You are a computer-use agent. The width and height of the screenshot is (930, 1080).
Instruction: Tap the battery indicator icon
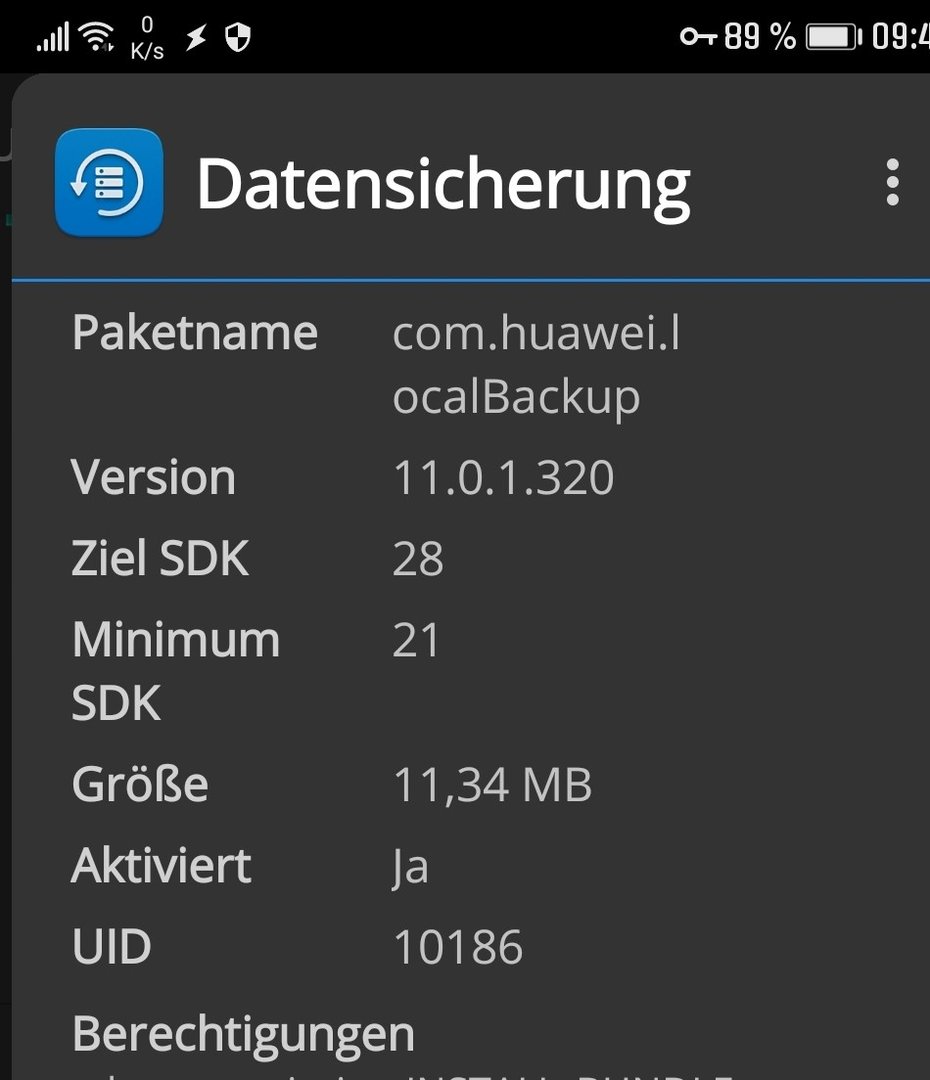(x=834, y=37)
